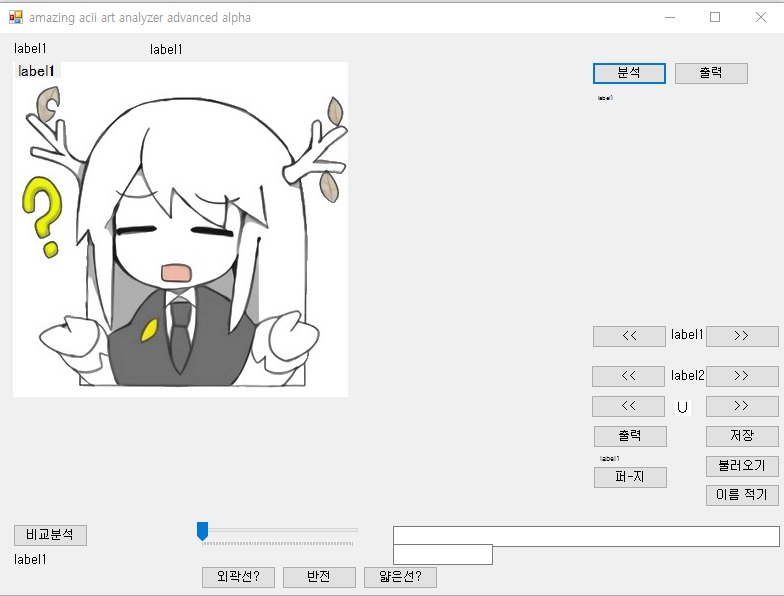
Task: Toggle the 반전 invert option
Action: point(319,577)
